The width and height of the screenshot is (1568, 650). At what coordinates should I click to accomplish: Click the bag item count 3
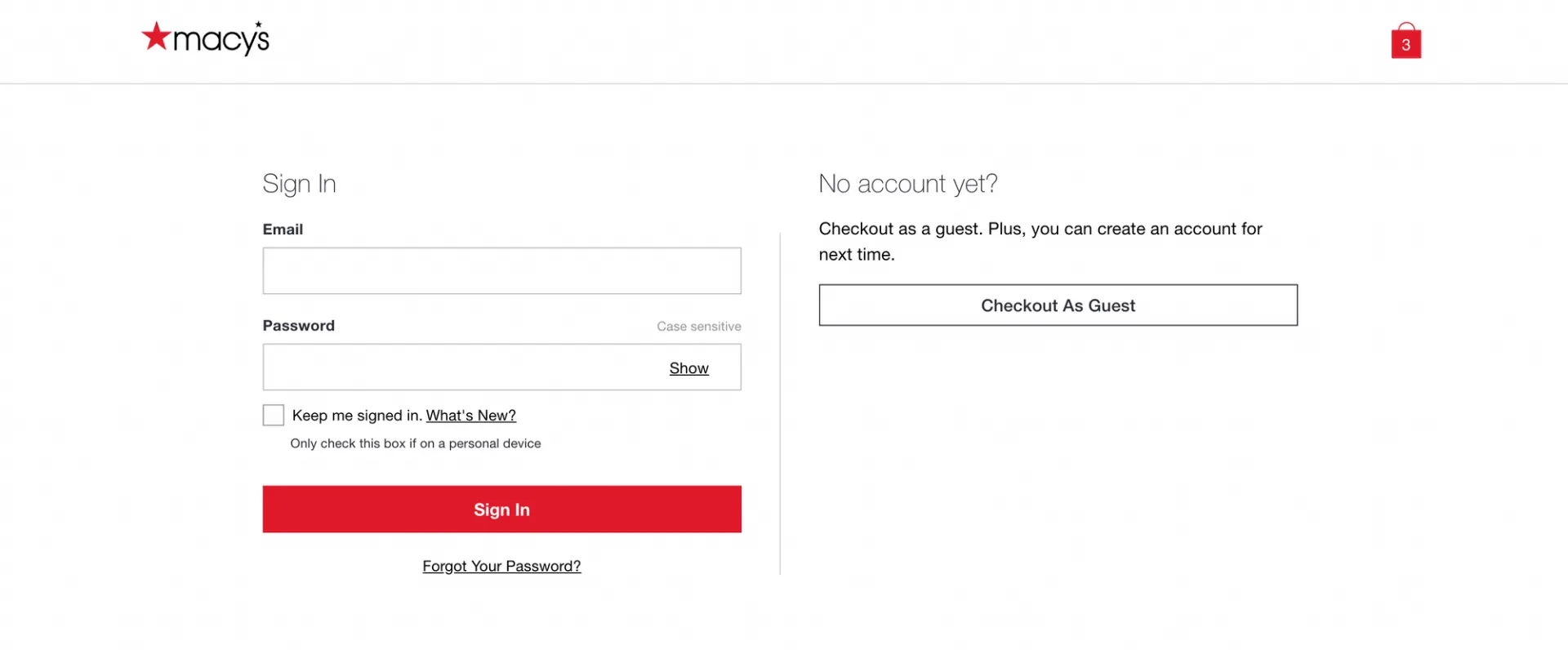(1405, 45)
